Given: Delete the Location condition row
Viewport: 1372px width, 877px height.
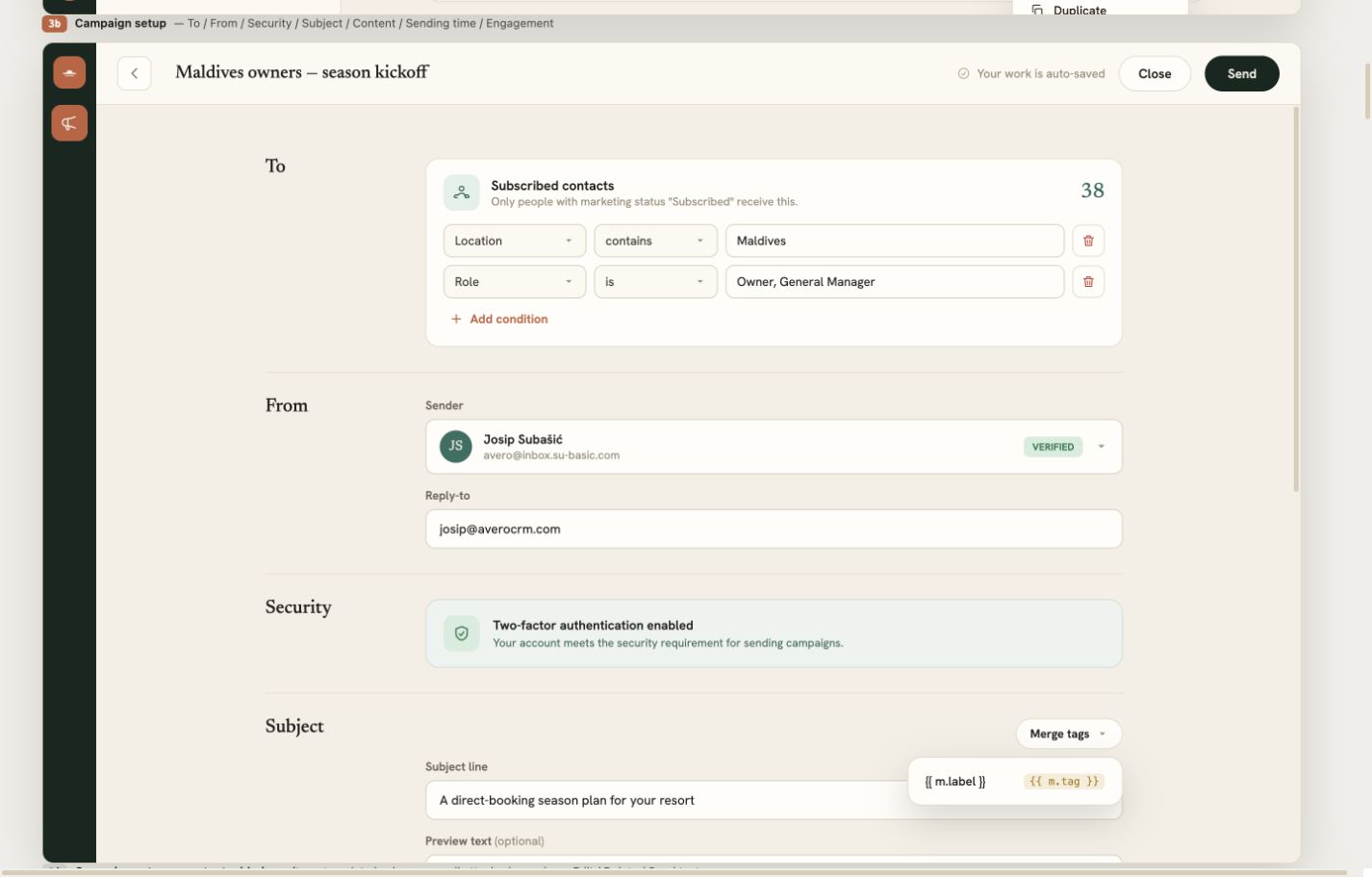Looking at the screenshot, I should [1088, 241].
